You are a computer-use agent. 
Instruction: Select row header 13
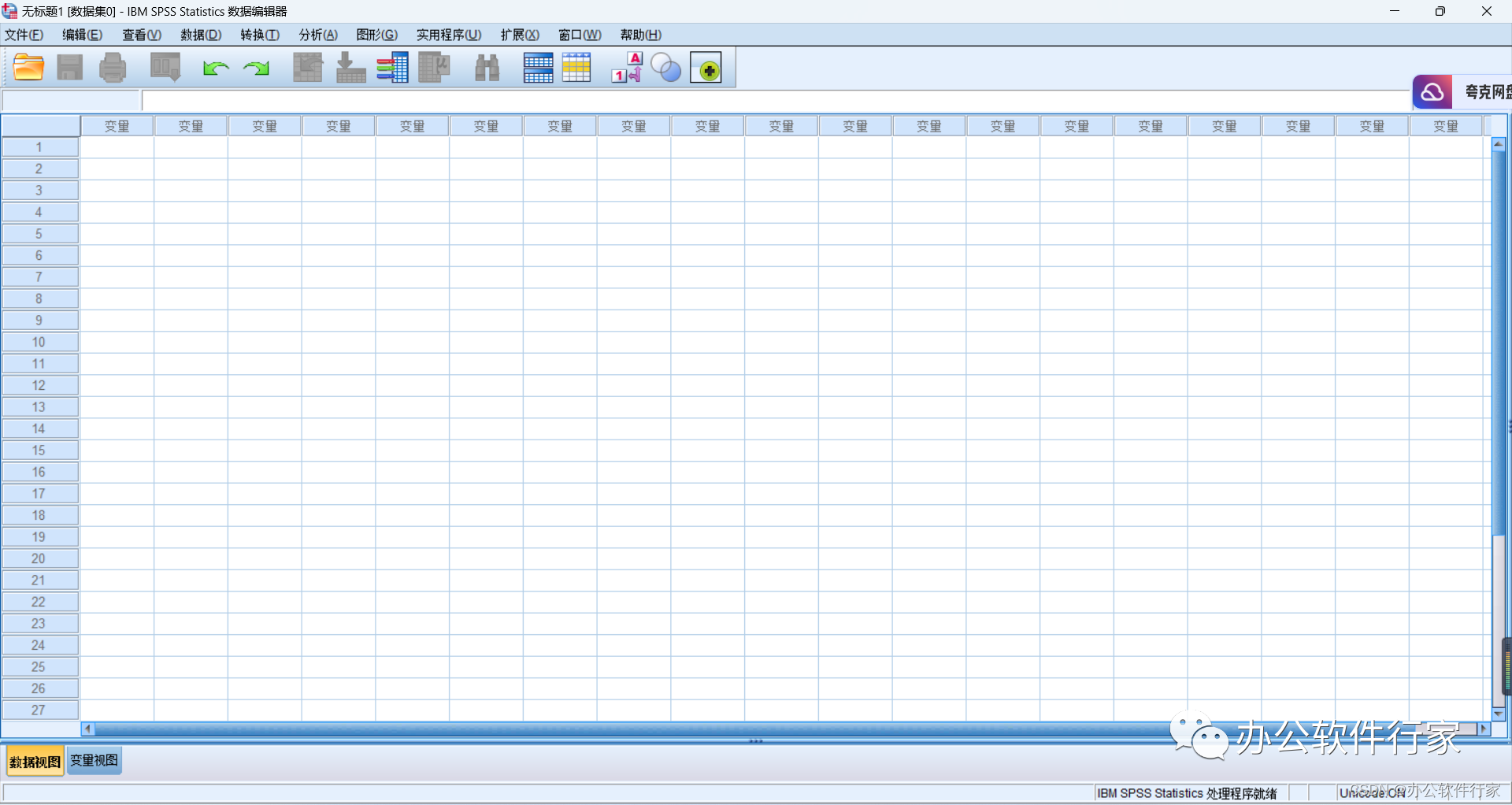click(39, 407)
